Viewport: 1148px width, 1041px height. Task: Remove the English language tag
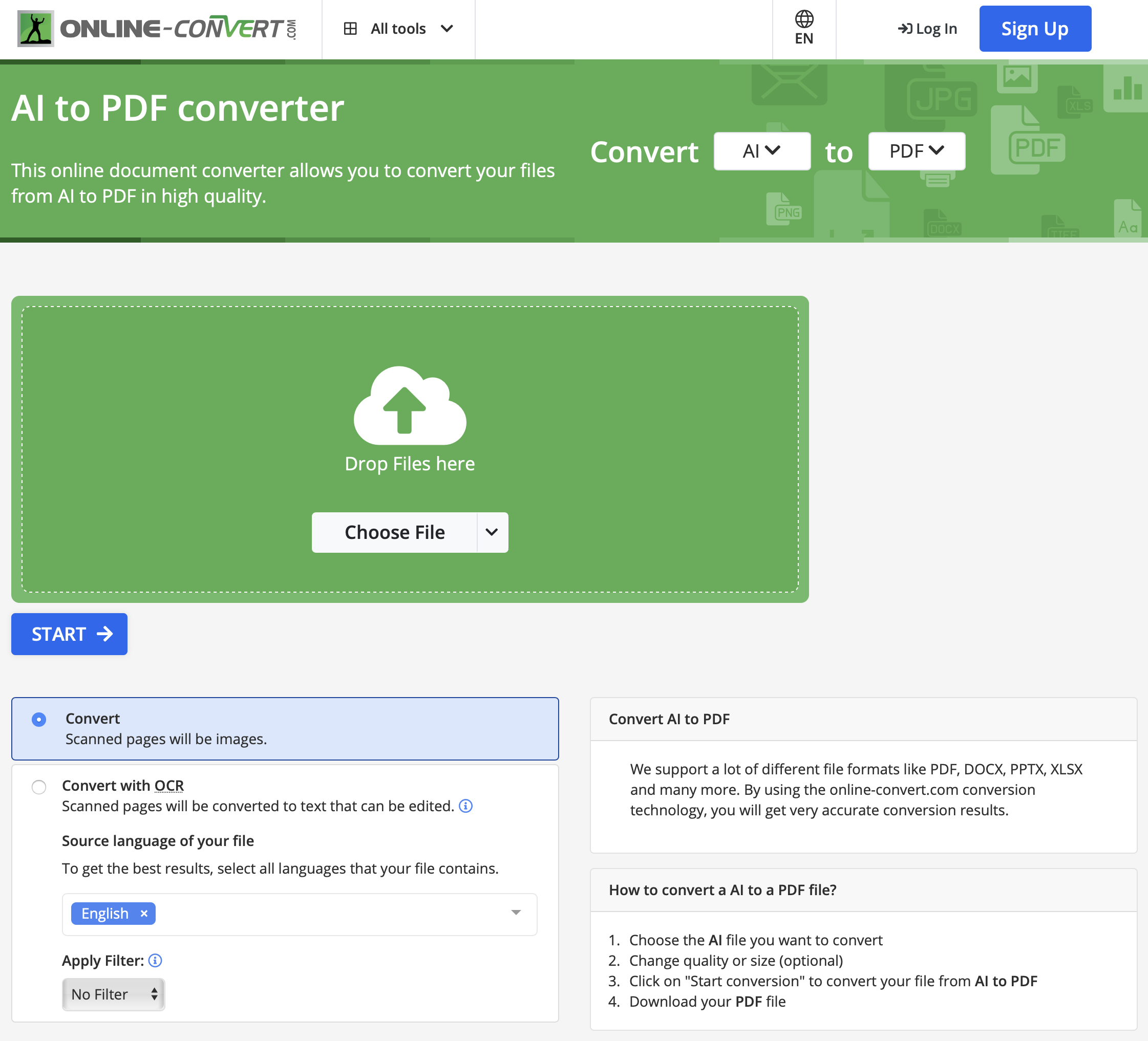144,914
